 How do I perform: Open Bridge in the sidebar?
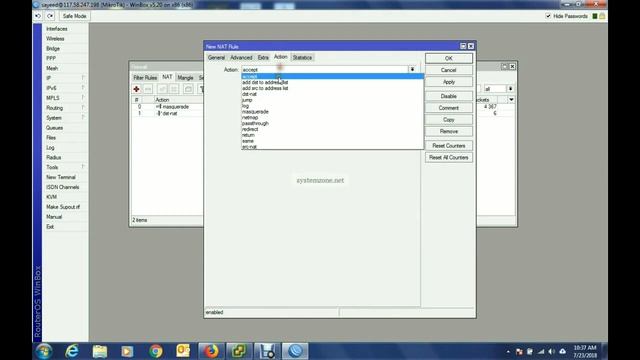pos(53,49)
